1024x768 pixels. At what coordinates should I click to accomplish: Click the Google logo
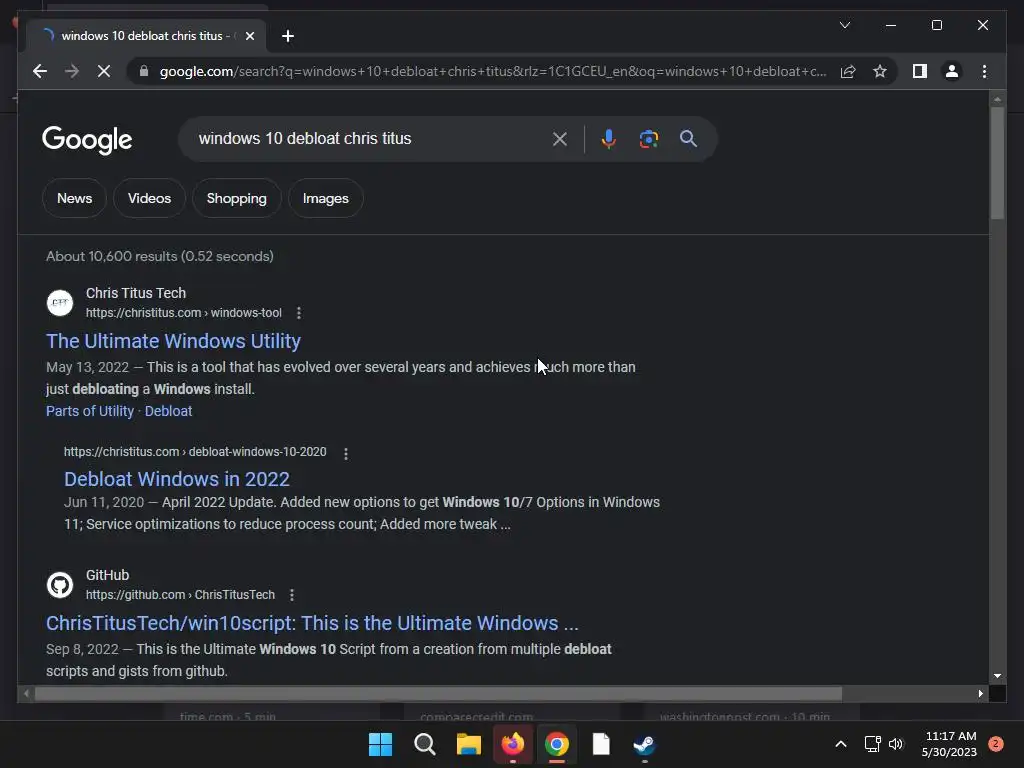point(87,140)
